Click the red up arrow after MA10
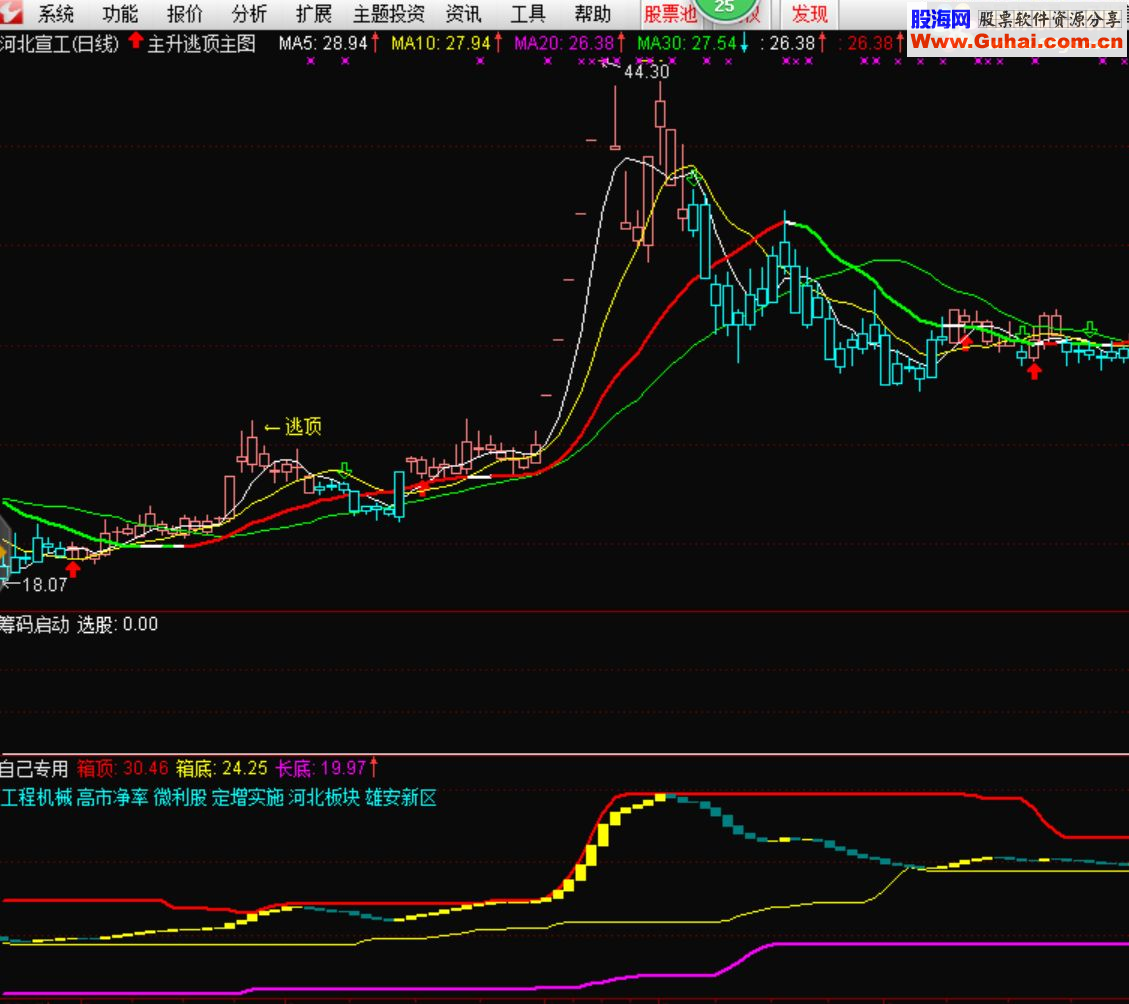The height and width of the screenshot is (1004, 1129). point(498,44)
